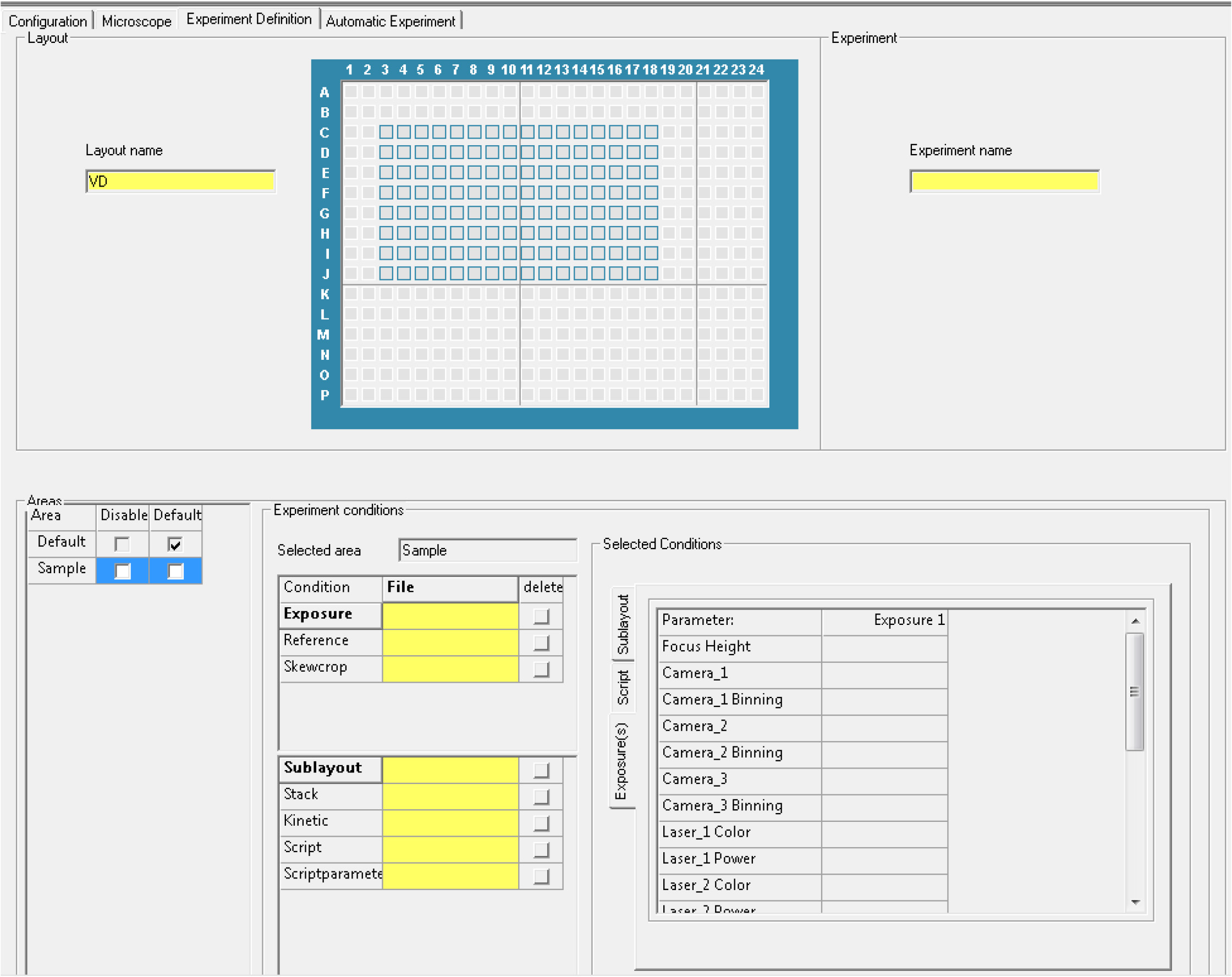Click the Reference file field

click(450, 642)
